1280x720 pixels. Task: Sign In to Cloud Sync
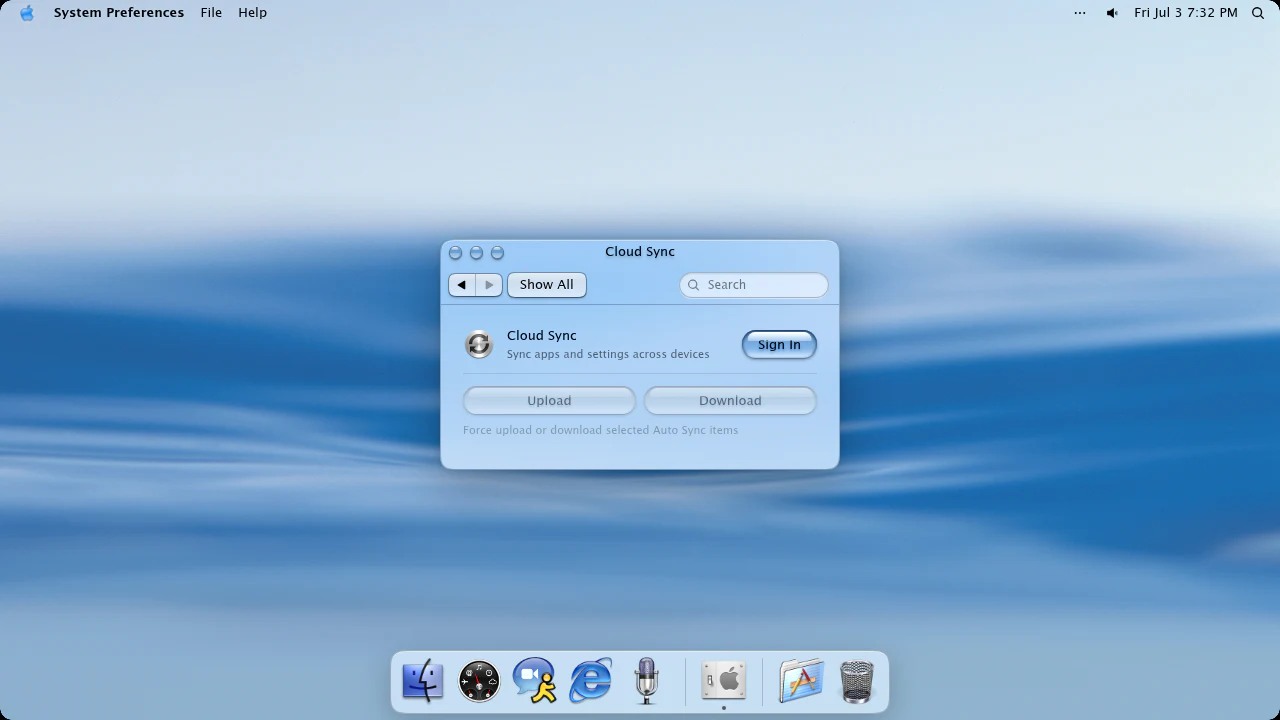coord(779,345)
